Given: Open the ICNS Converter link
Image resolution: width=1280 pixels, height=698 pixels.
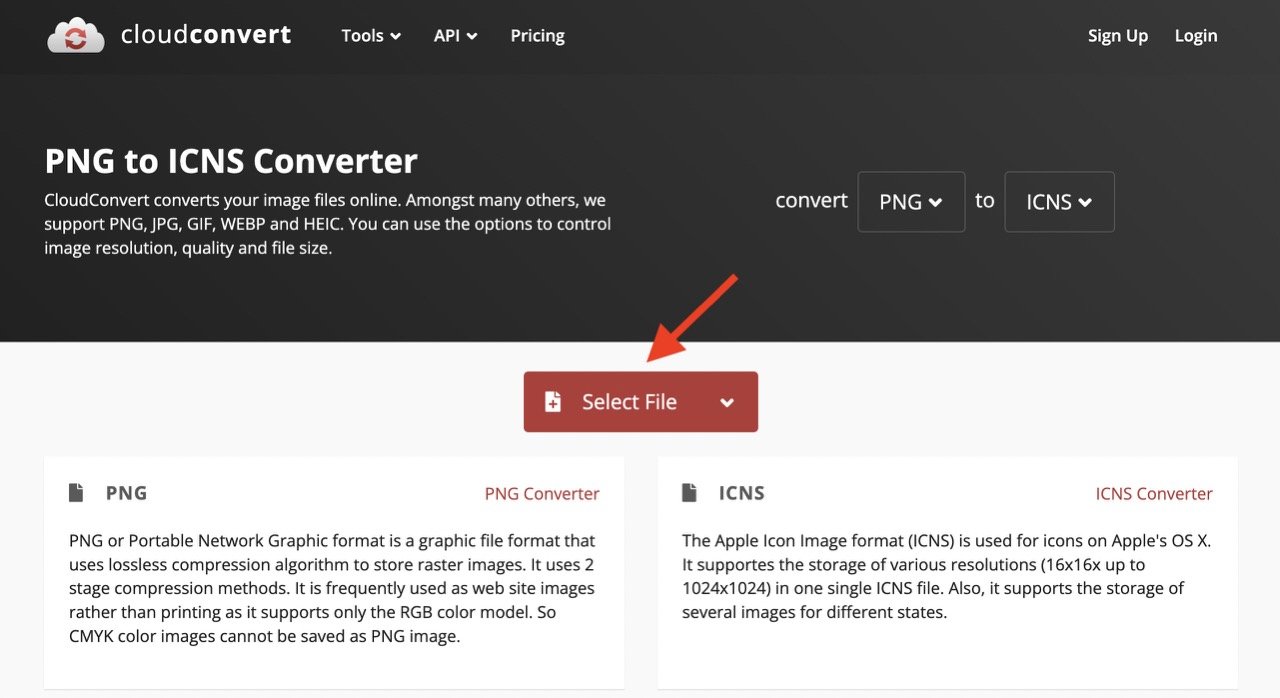Looking at the screenshot, I should point(1154,493).
